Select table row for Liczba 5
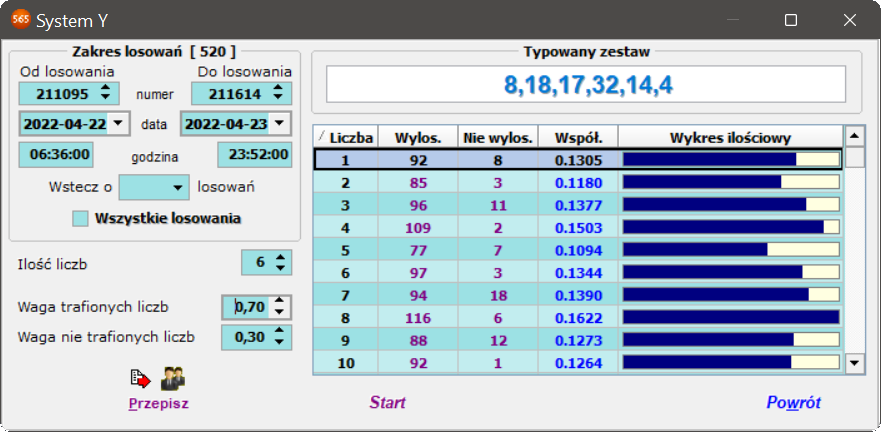 (578, 251)
